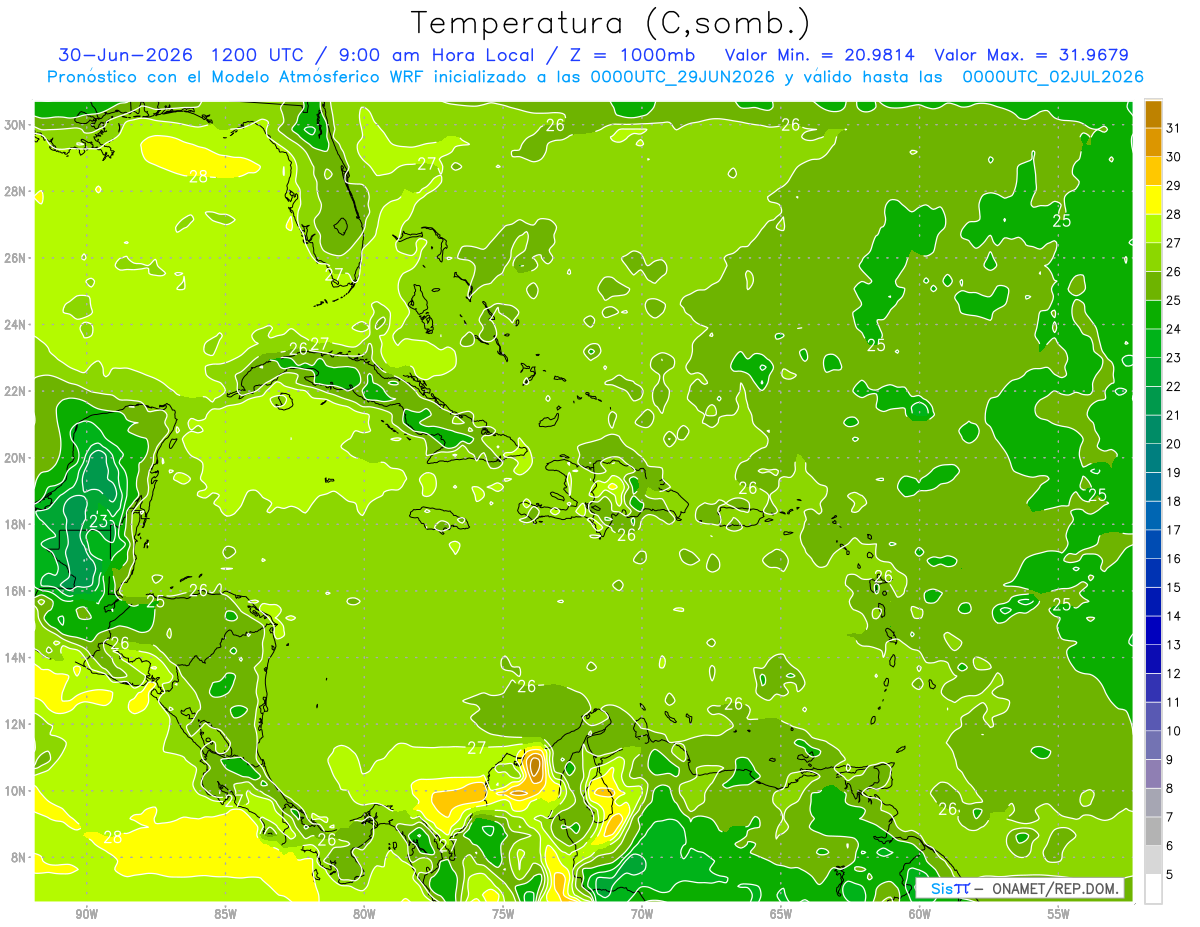Image resolution: width=1200 pixels, height=927 pixels.
Task: Click latitude axis label "16N"
Action: coord(16,590)
